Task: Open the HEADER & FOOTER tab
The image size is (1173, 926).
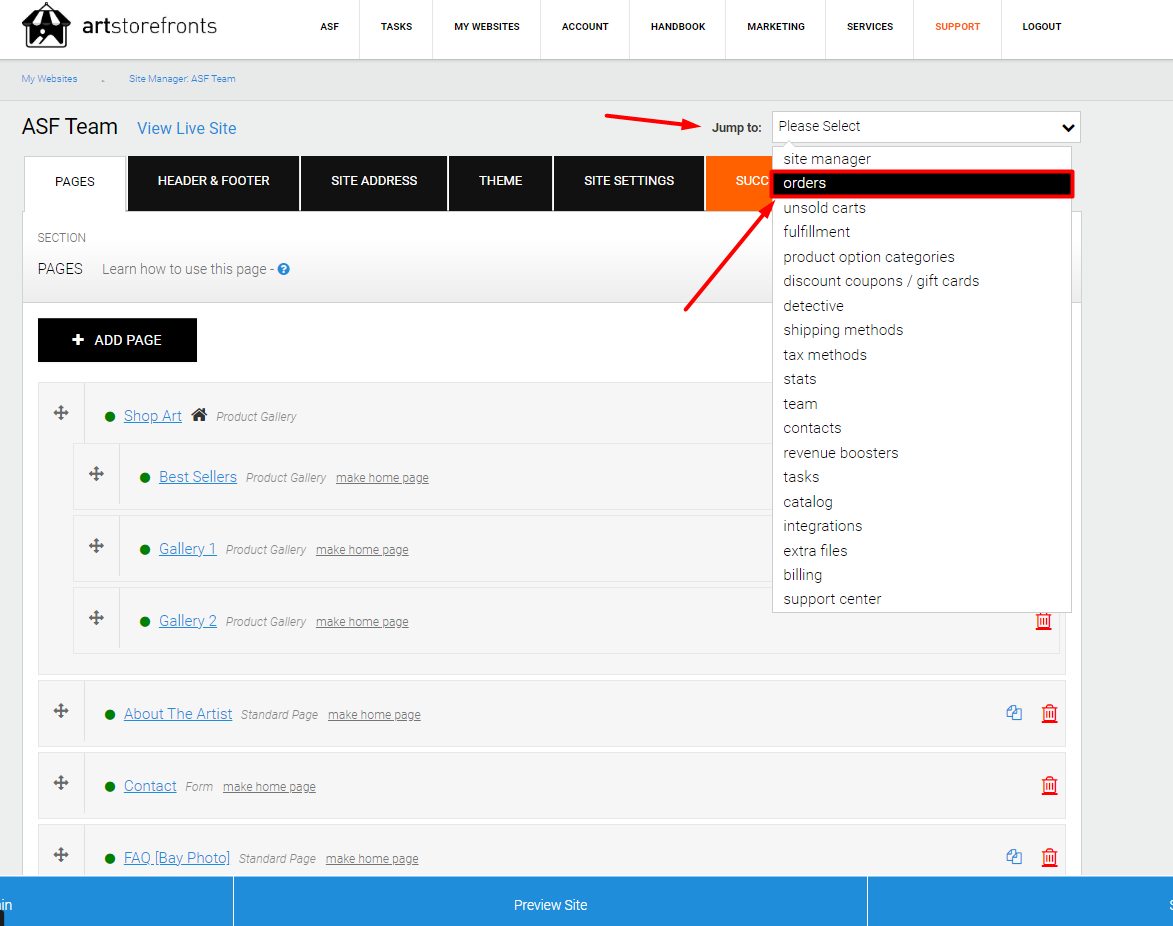Action: pyautogui.click(x=213, y=182)
